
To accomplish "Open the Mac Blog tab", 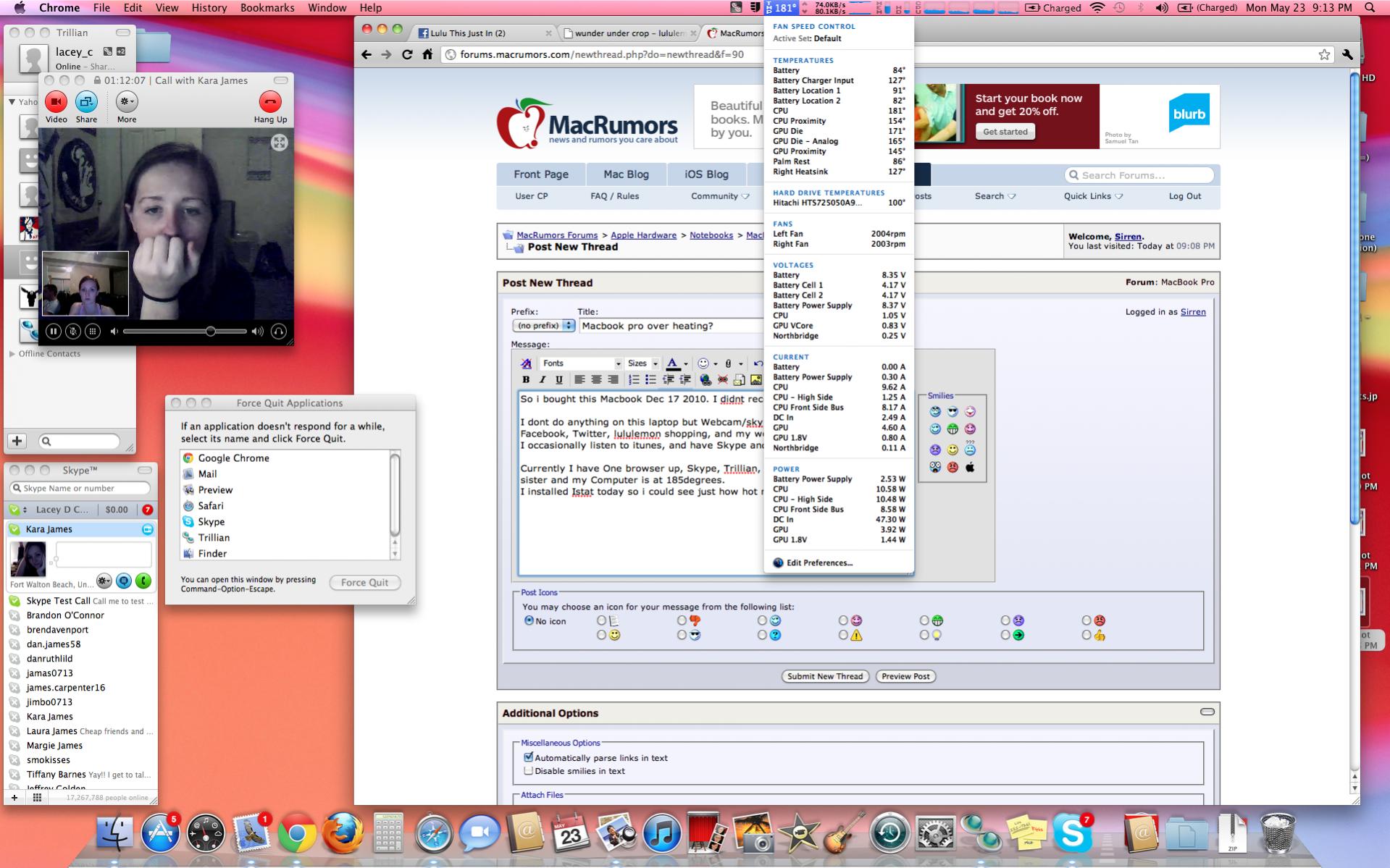I will pyautogui.click(x=627, y=174).
